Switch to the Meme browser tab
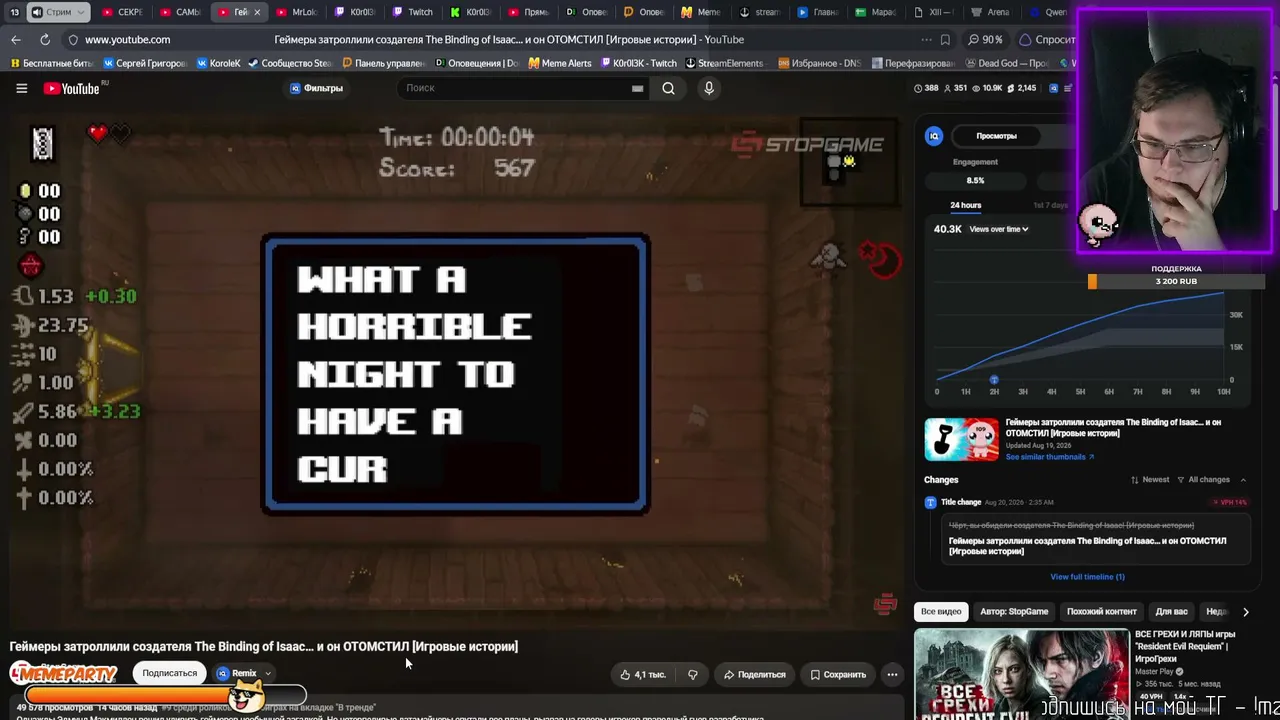Image resolution: width=1280 pixels, height=720 pixels. (x=701, y=12)
